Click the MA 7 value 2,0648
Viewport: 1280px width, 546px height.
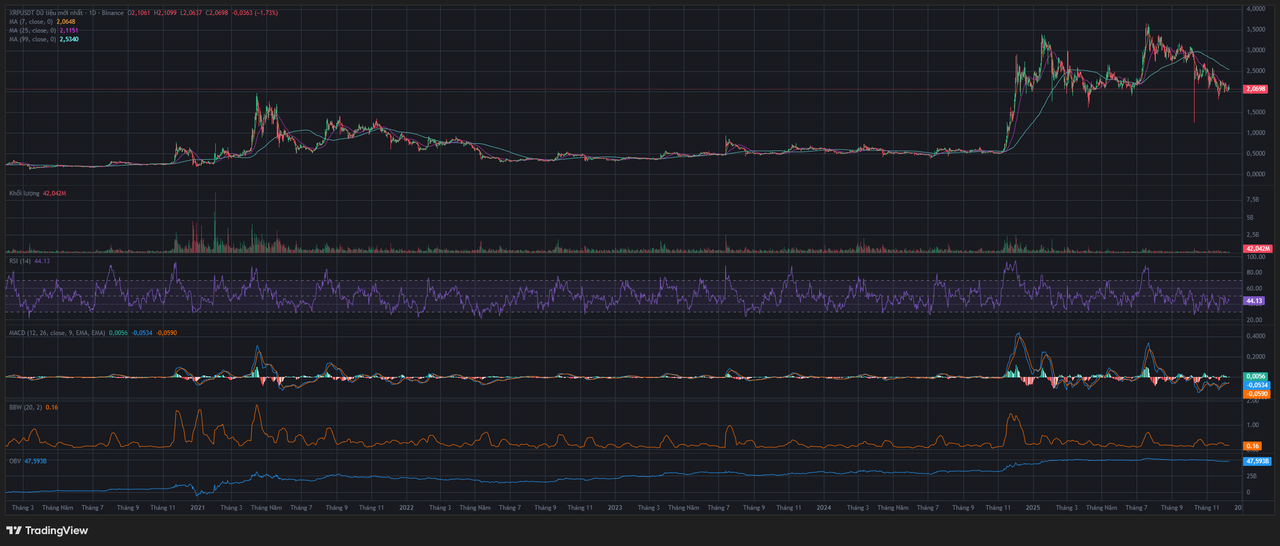(67, 21)
